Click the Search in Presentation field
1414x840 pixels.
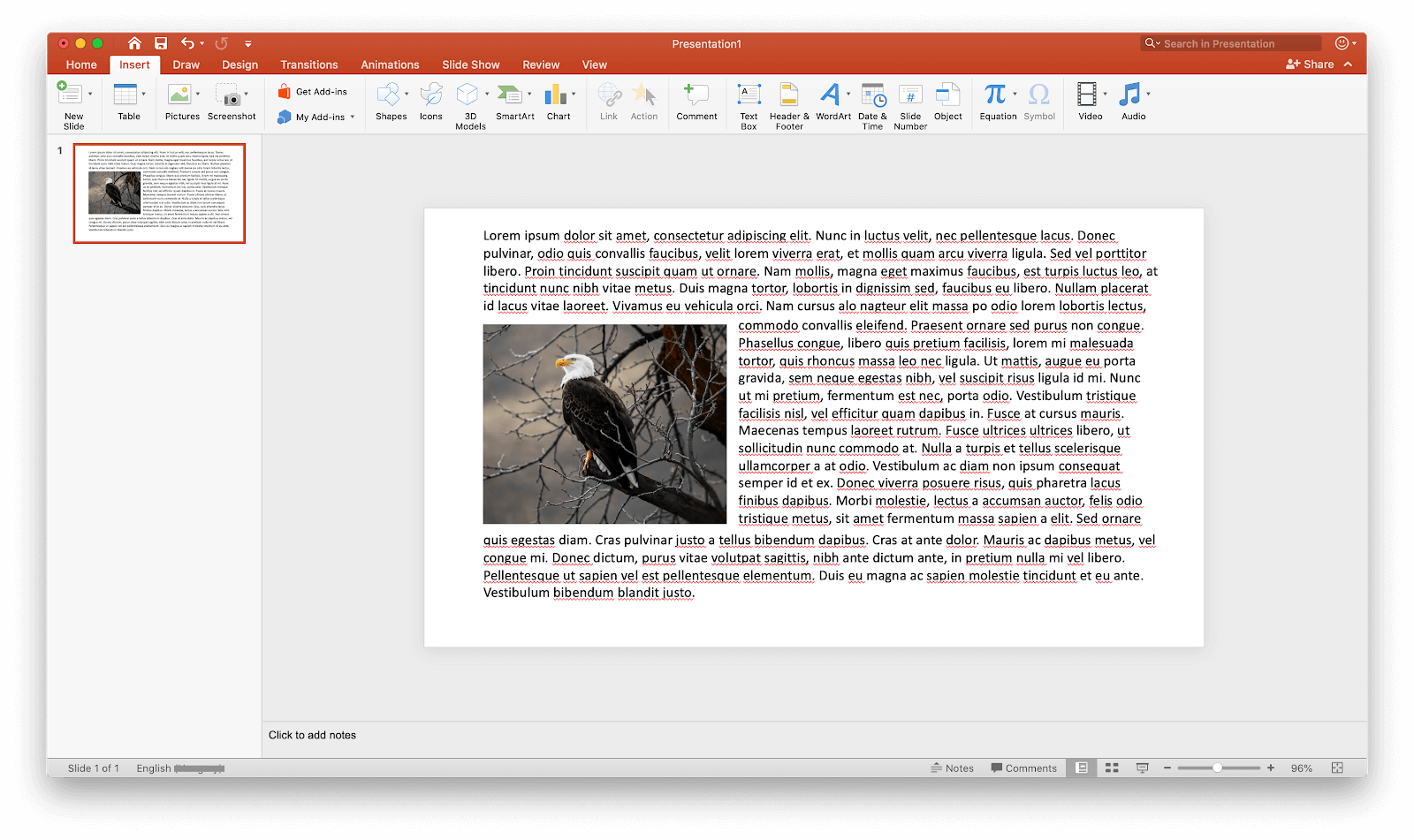1231,43
